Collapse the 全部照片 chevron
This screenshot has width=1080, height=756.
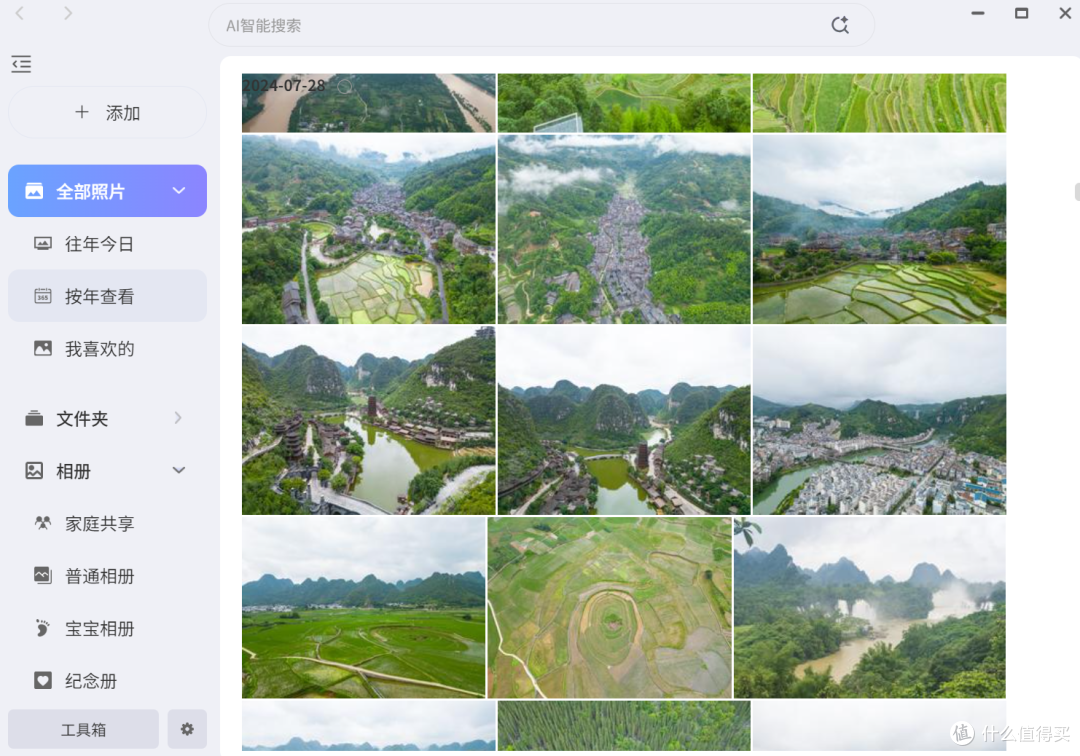[x=179, y=191]
